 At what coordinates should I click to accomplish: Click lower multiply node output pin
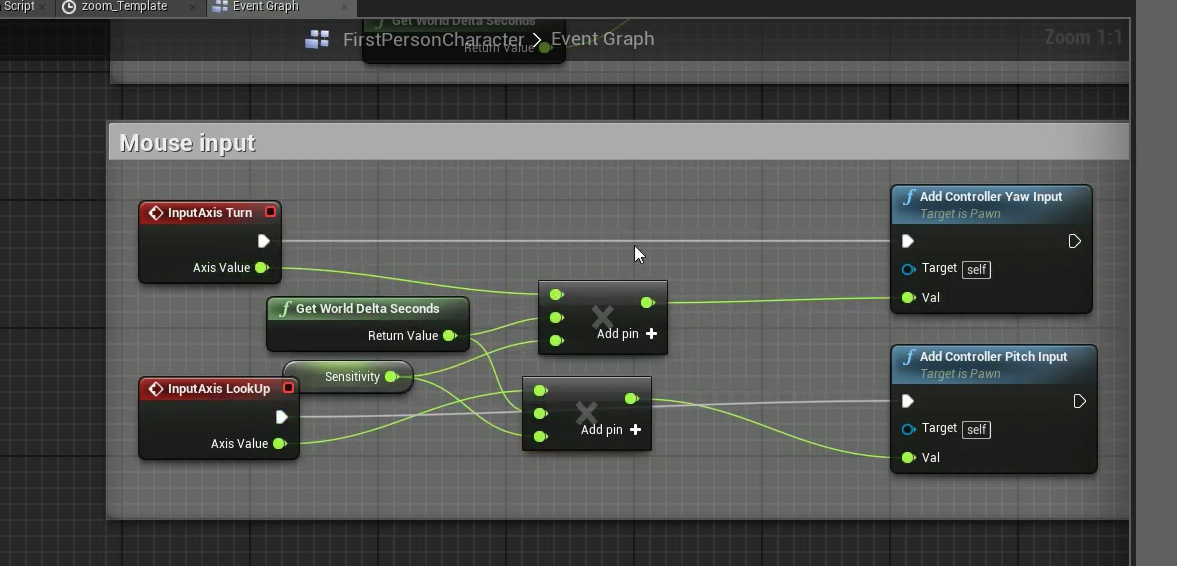pos(632,399)
